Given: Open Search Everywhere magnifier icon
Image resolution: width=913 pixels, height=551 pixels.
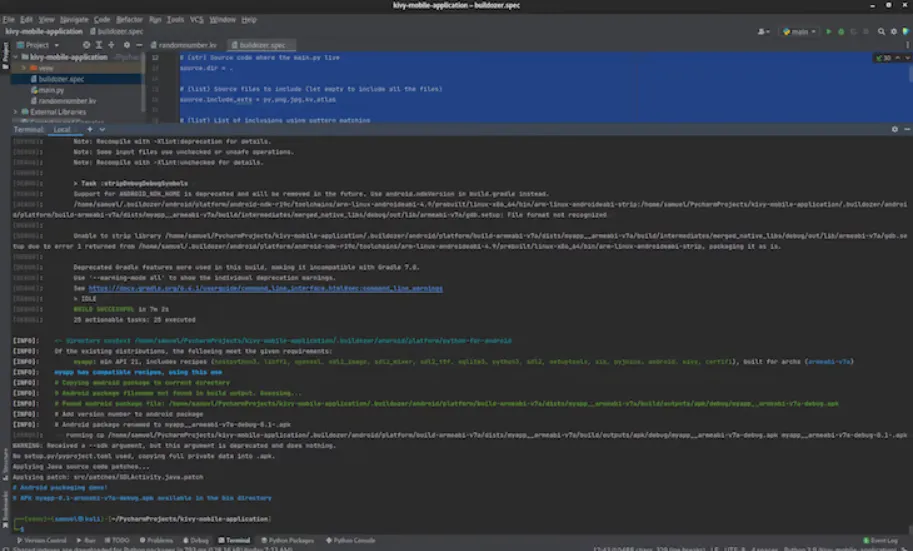Looking at the screenshot, I should [882, 31].
